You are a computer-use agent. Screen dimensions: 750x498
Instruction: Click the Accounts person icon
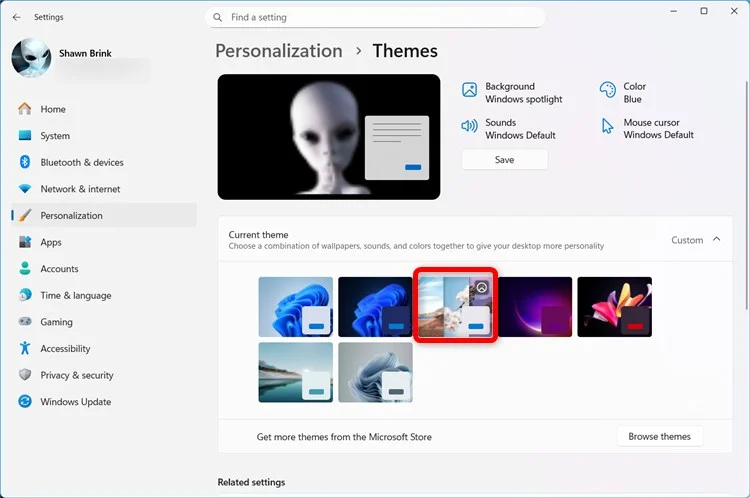click(x=25, y=268)
